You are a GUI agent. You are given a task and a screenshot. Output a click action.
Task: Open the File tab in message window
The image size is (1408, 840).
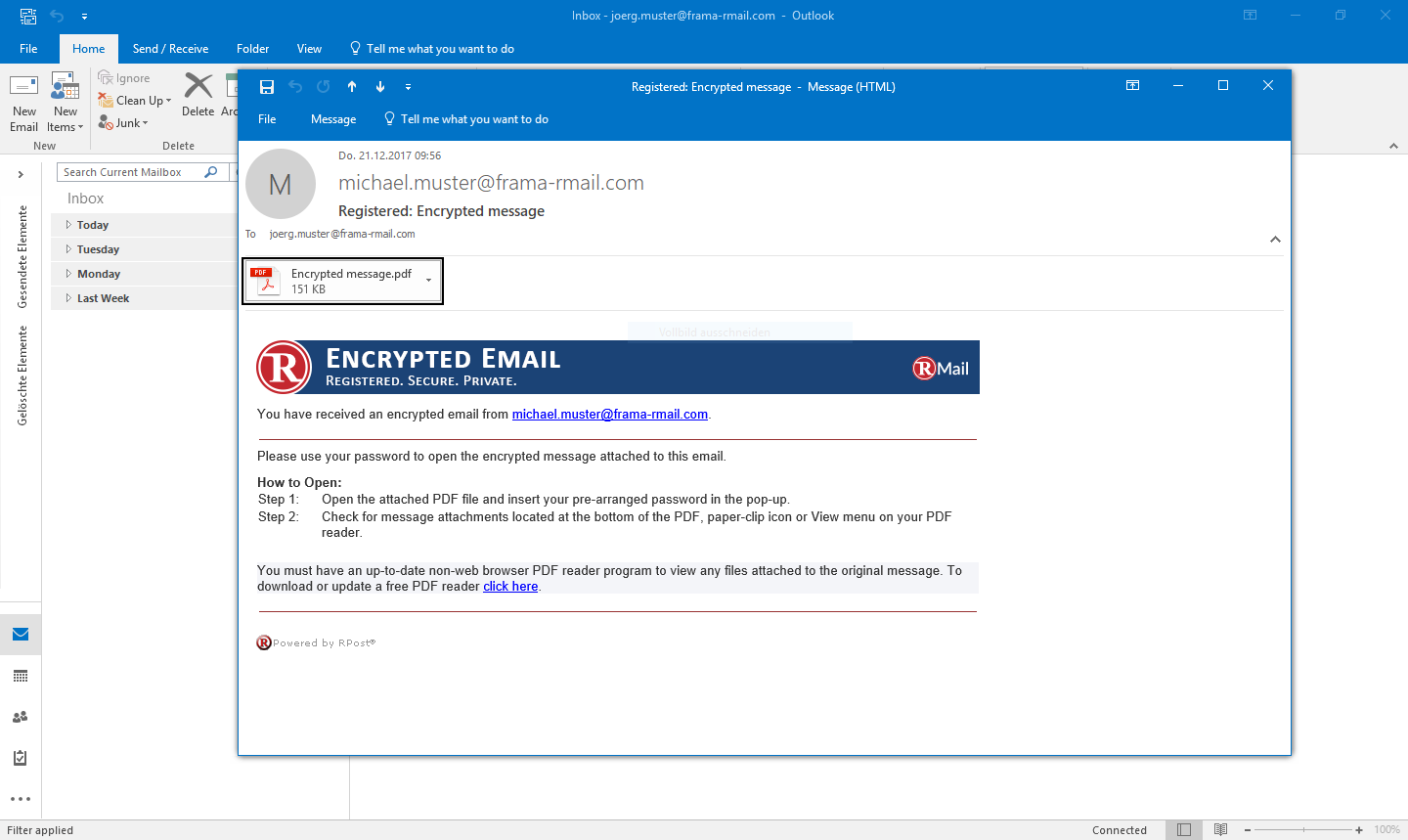pyautogui.click(x=267, y=119)
